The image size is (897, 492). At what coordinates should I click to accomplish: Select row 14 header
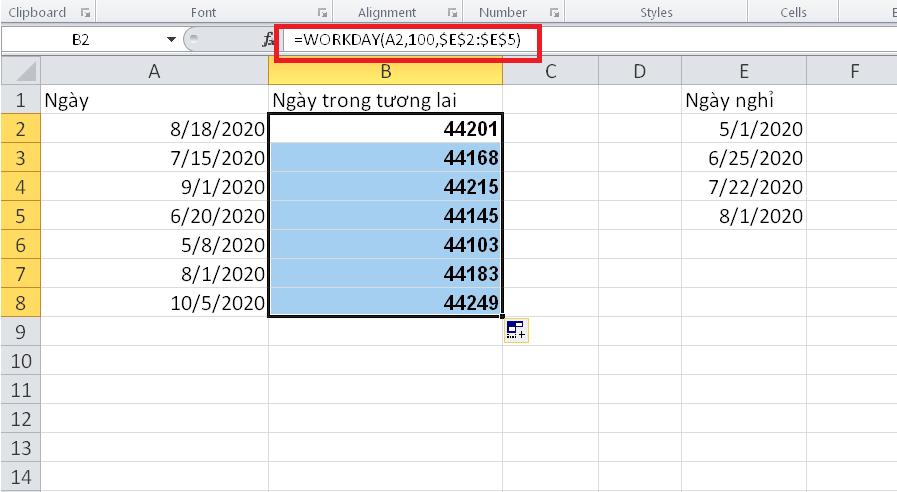tap(21, 477)
